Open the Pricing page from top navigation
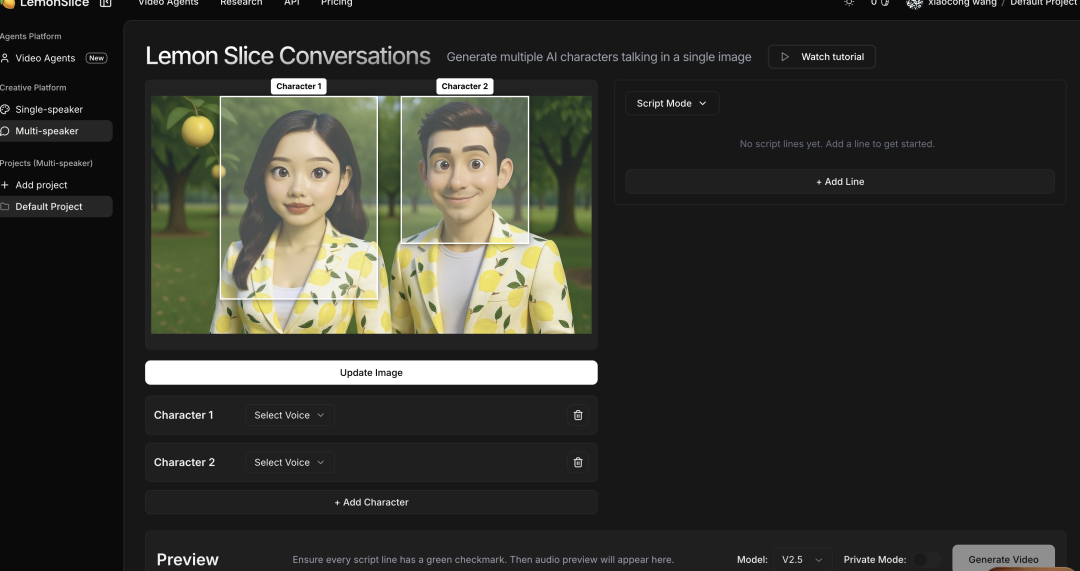The height and width of the screenshot is (571, 1080). click(x=336, y=4)
